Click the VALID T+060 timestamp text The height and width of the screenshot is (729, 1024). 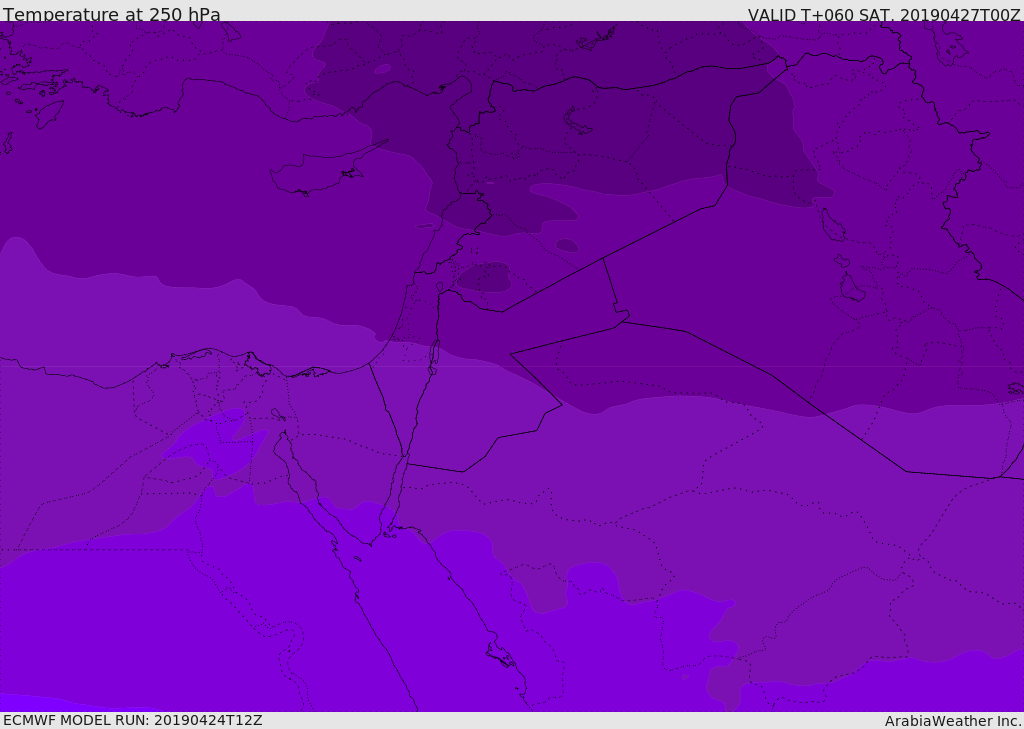tap(884, 15)
